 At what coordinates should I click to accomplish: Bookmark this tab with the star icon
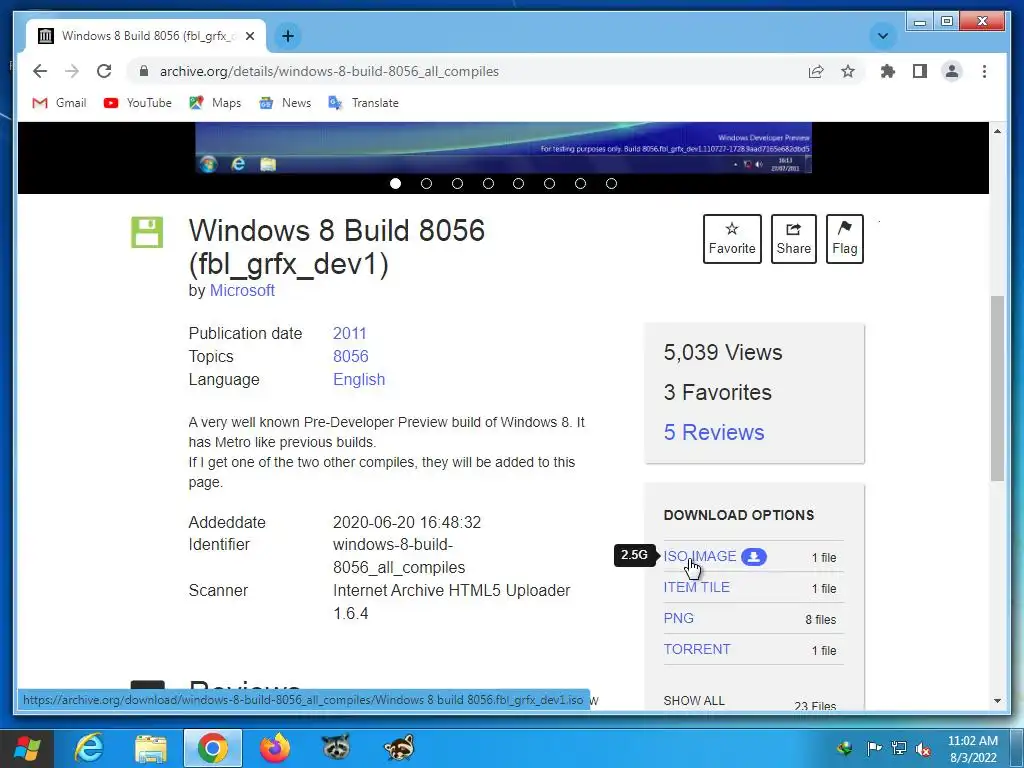coord(848,71)
